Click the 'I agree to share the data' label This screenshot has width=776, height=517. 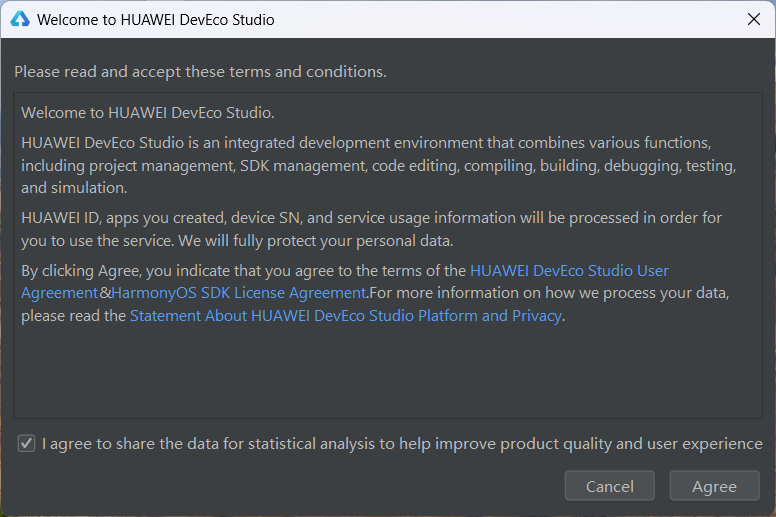point(402,444)
